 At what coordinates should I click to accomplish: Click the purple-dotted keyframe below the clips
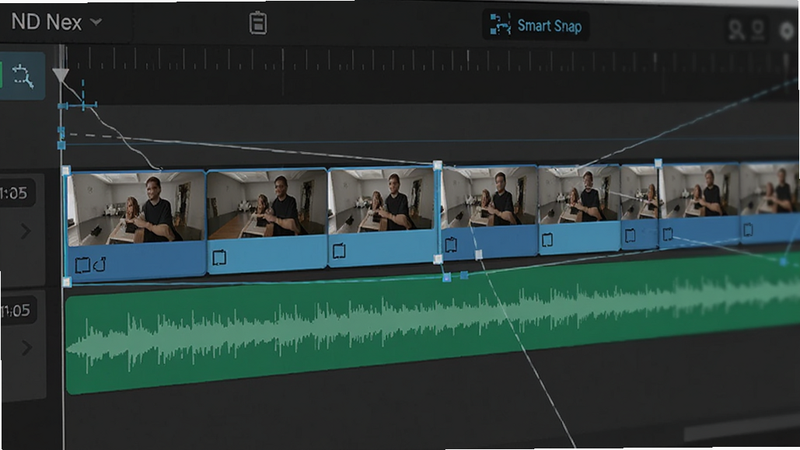pyautogui.click(x=446, y=278)
